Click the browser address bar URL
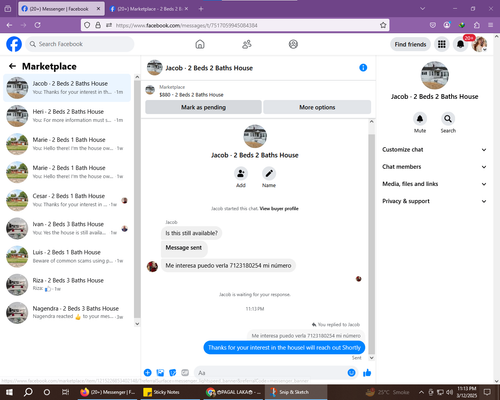 pyautogui.click(x=187, y=25)
